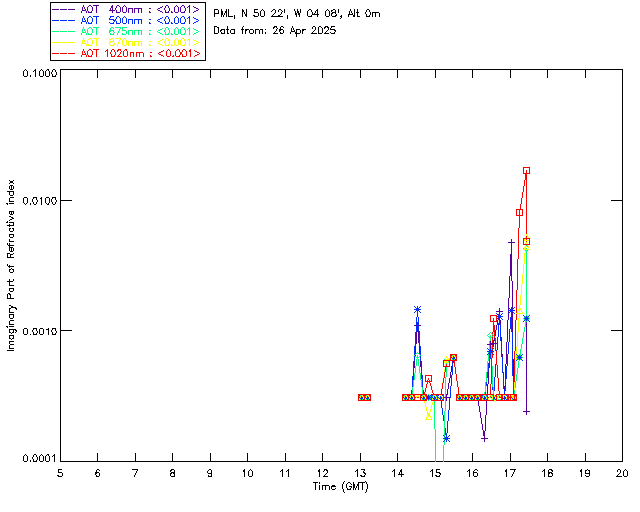This screenshot has height=512, width=640.
Task: Click the 0.0100 y-axis tick label
Action: (39, 200)
